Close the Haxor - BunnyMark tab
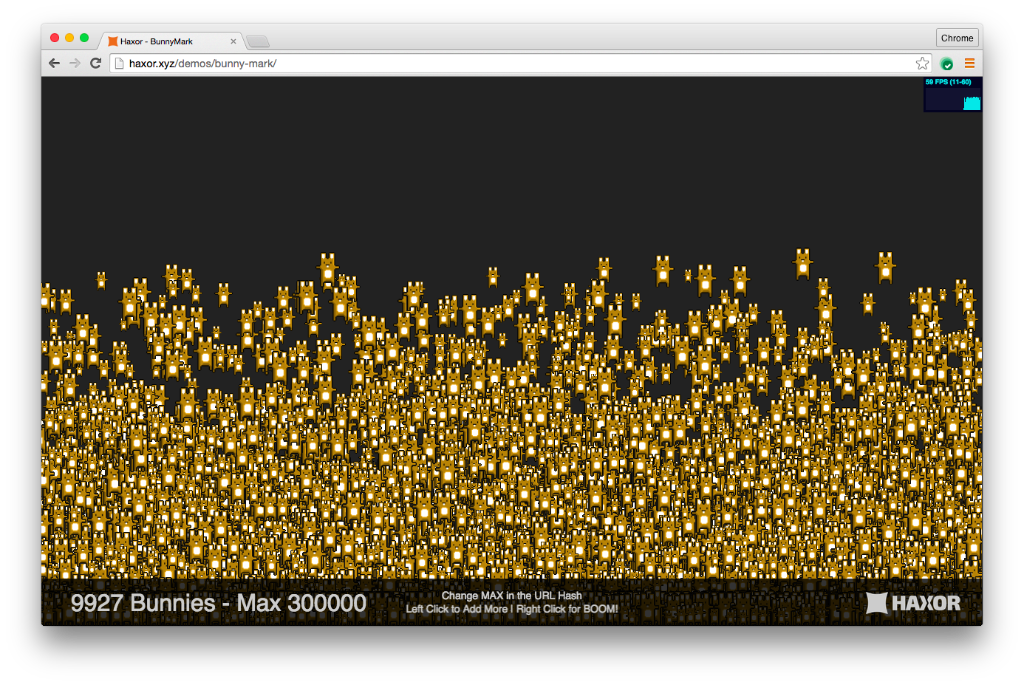1024x685 pixels. pyautogui.click(x=233, y=41)
